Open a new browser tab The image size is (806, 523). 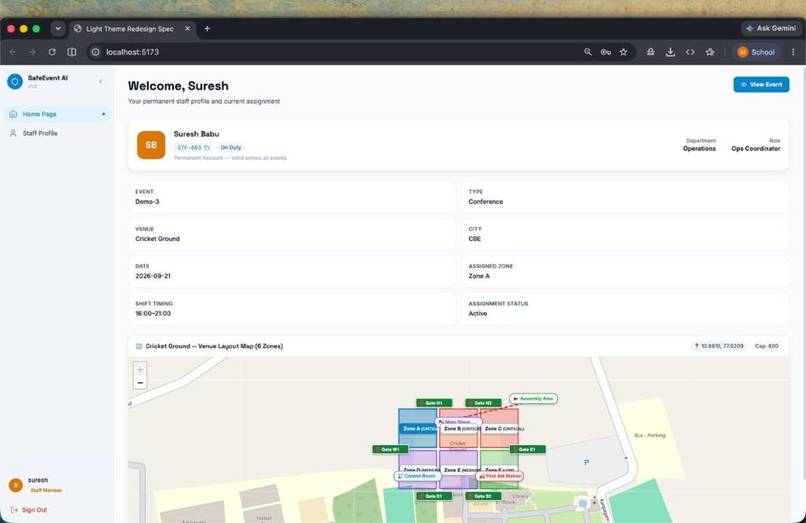(x=207, y=29)
